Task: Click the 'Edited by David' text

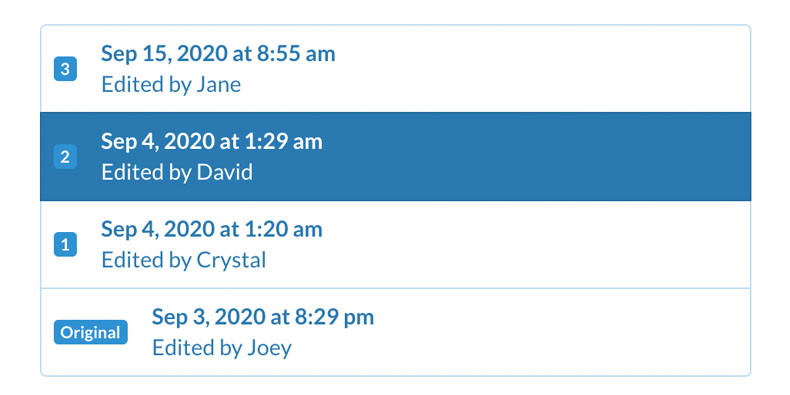Action: (x=177, y=172)
